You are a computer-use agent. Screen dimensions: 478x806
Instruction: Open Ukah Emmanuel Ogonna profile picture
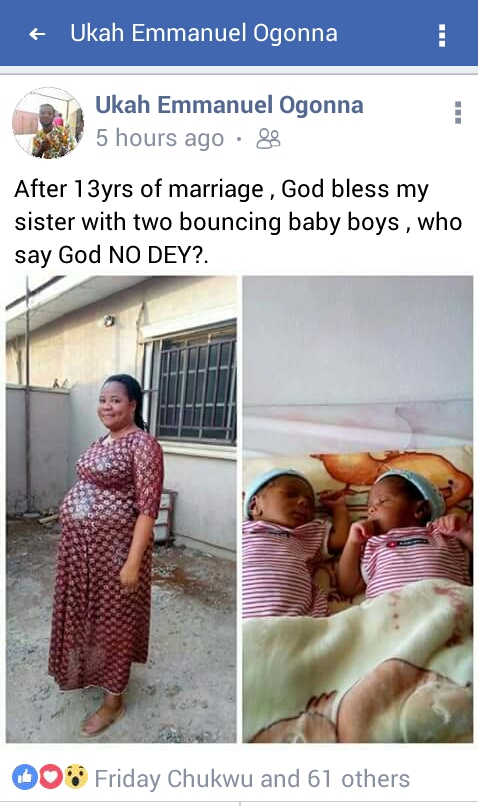(48, 123)
